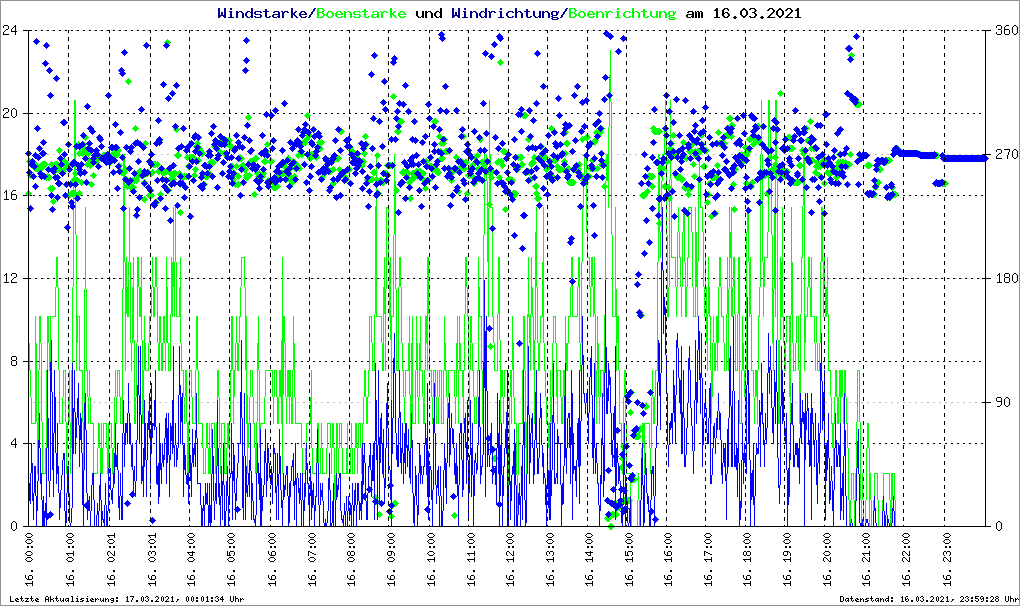Screen dimensions: 1020x606
Task: Click the green "Boenstarke" title word
Action: 361,14
